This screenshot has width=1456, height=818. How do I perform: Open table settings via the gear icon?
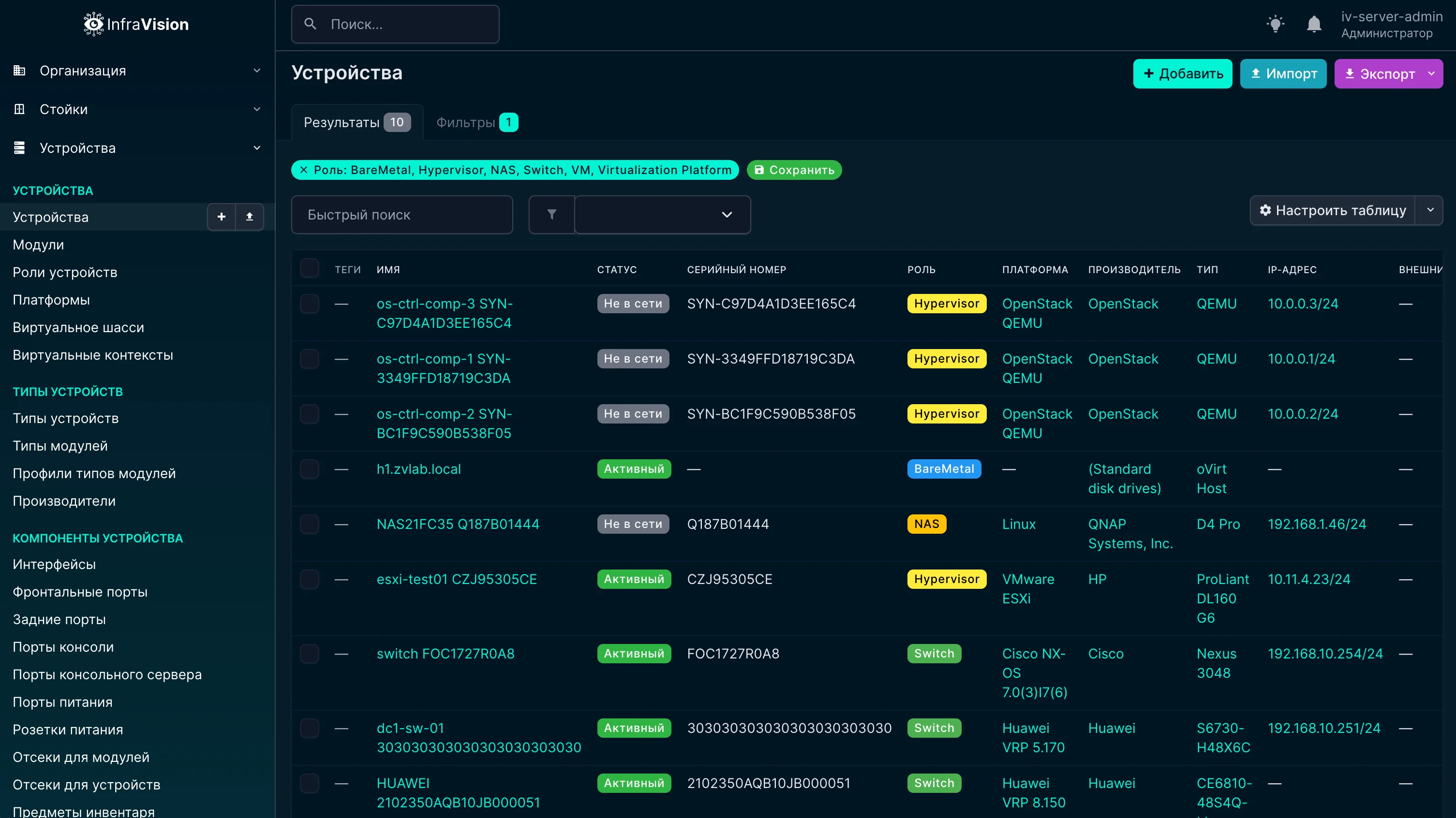point(1265,210)
